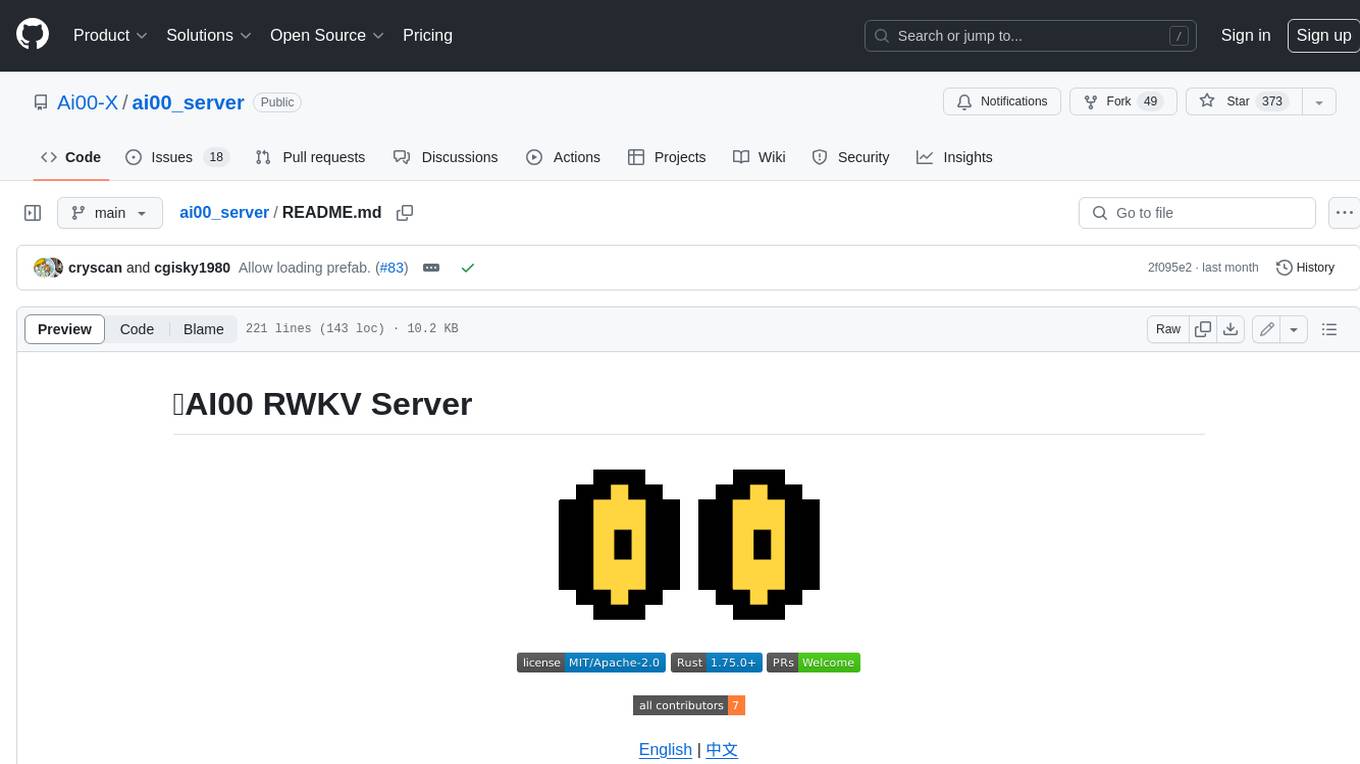Open cryscan's profile

(x=95, y=268)
